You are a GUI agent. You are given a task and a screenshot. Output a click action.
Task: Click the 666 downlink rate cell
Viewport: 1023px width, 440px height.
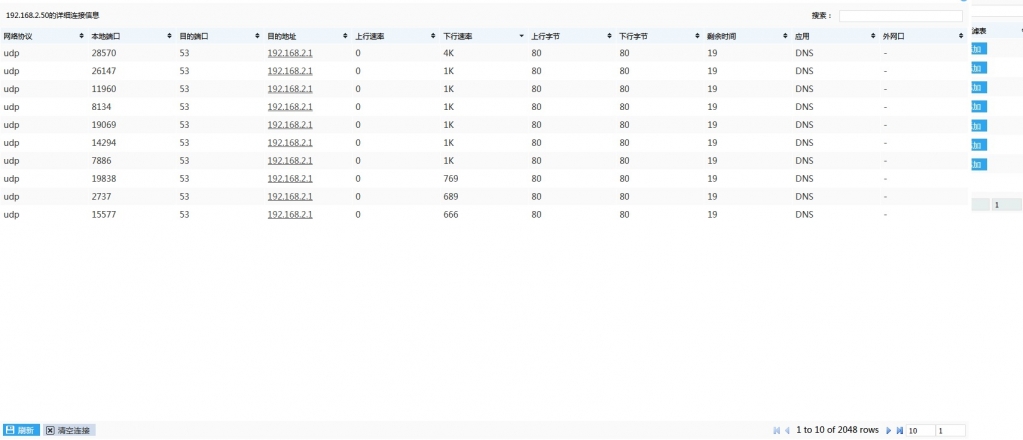[451, 214]
